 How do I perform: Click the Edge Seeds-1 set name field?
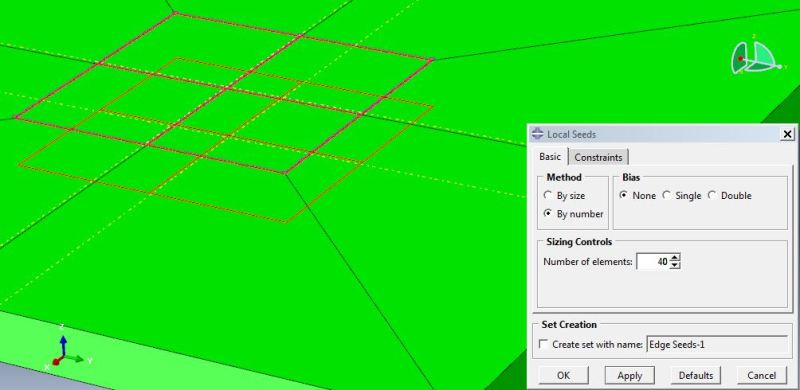tap(717, 345)
